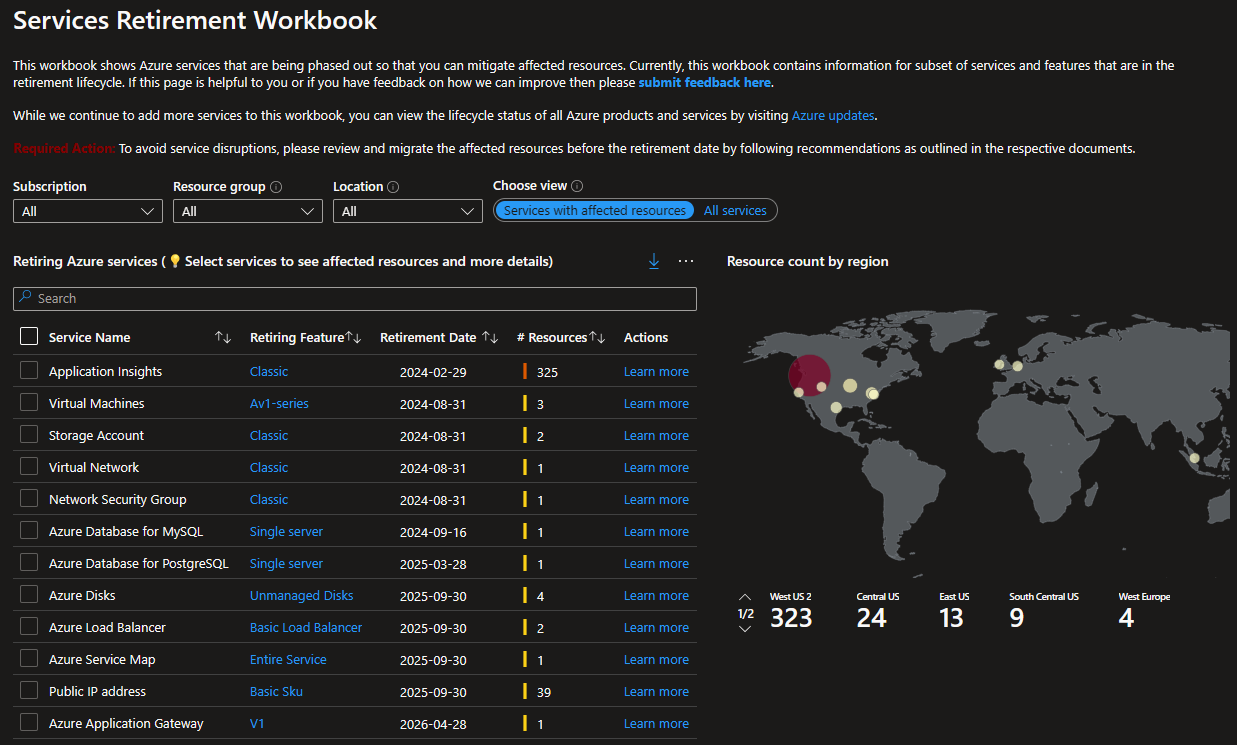Select the Public IP address checkbox
The width and height of the screenshot is (1237, 745).
tap(29, 691)
